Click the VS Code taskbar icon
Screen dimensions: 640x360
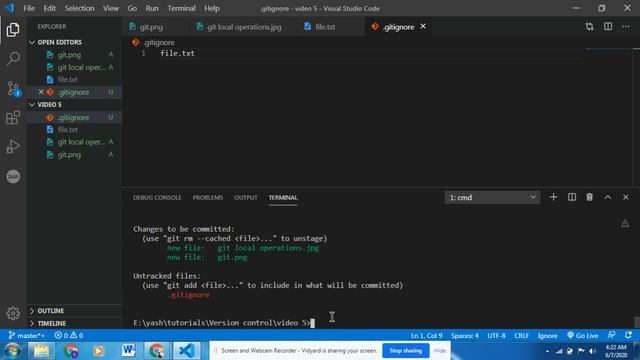click(x=187, y=351)
